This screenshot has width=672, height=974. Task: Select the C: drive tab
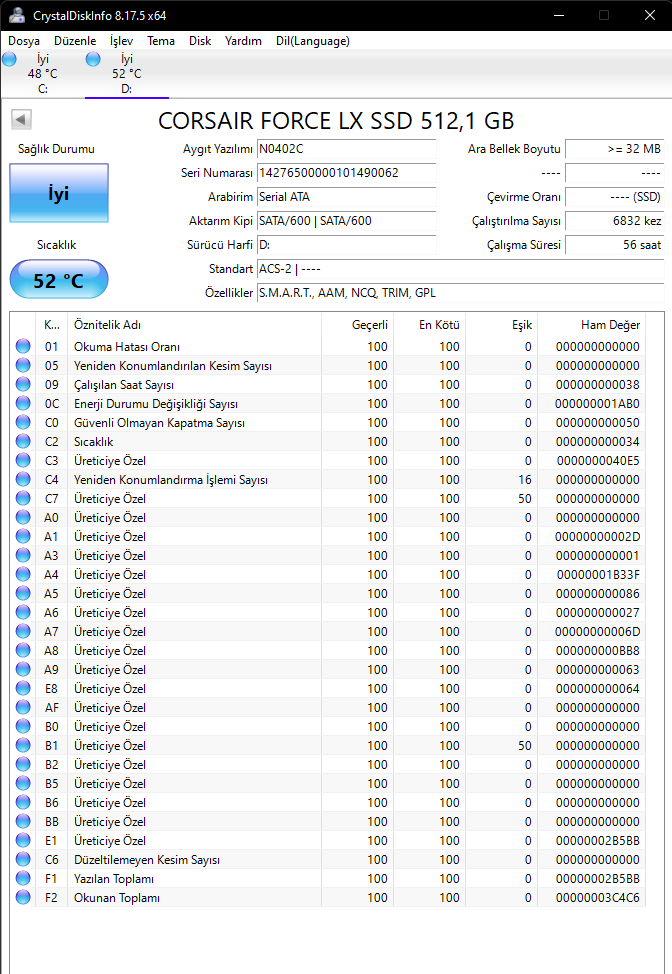point(42,74)
